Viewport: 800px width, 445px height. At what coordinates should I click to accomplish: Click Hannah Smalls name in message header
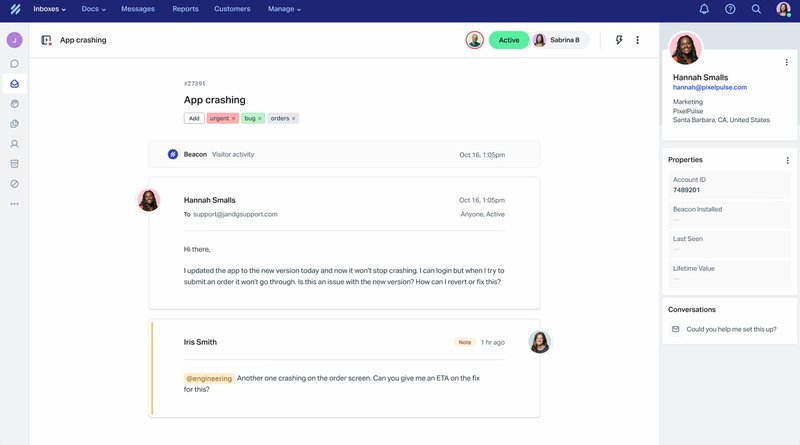click(209, 200)
